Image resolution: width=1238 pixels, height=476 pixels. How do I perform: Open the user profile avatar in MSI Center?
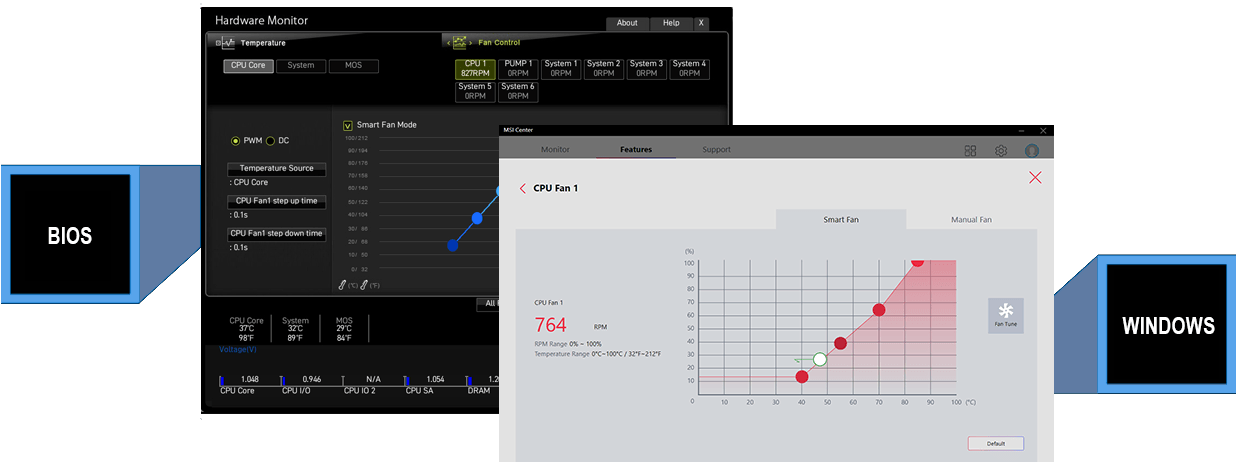pos(1032,150)
